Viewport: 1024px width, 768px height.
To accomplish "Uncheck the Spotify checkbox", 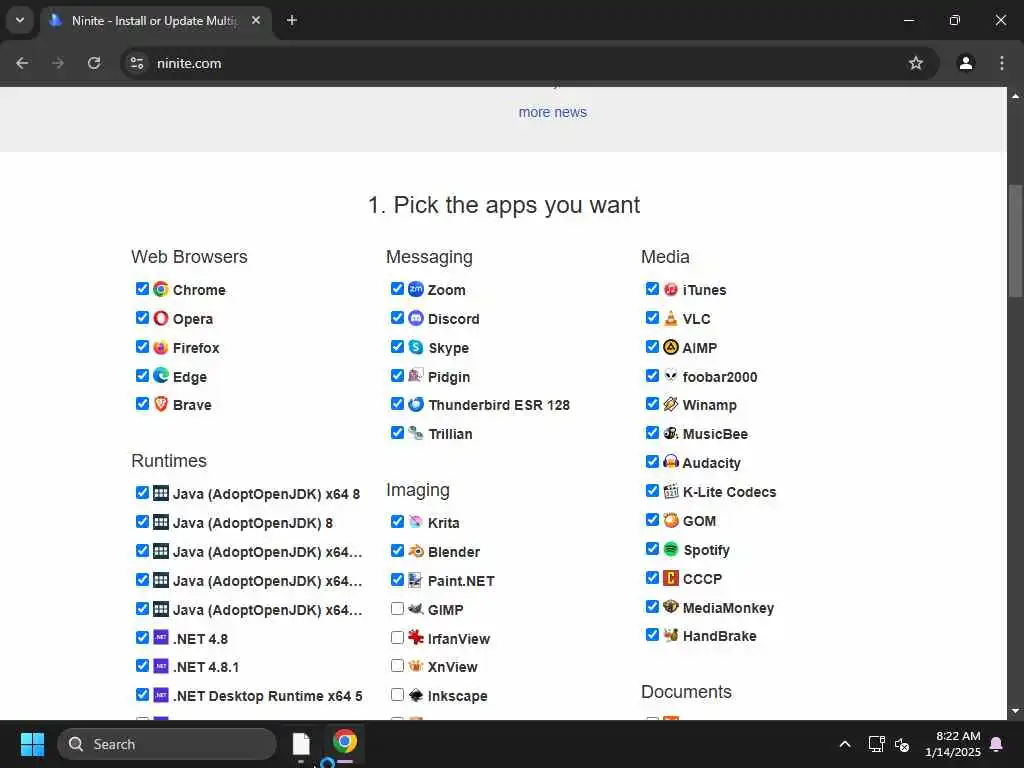I will [652, 549].
